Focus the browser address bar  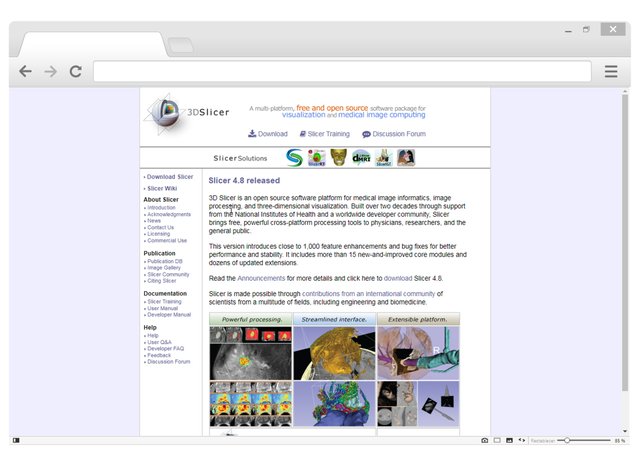342,71
